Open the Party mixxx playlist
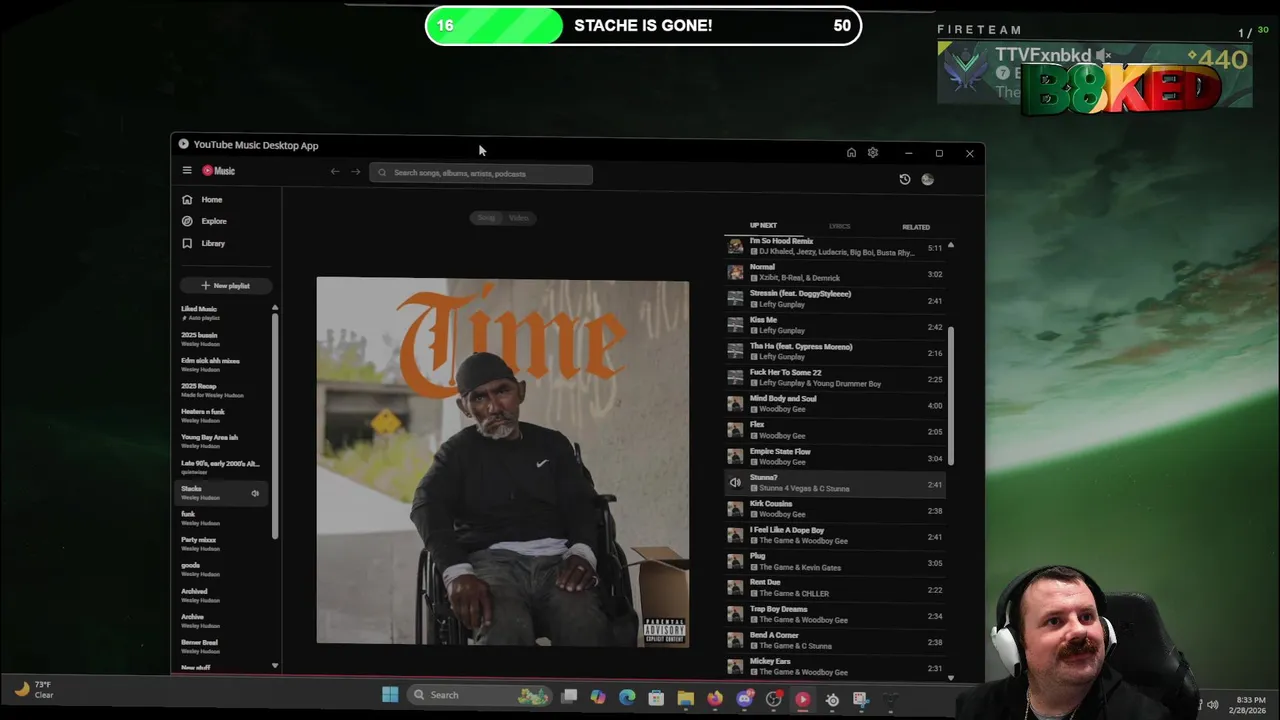 222,544
